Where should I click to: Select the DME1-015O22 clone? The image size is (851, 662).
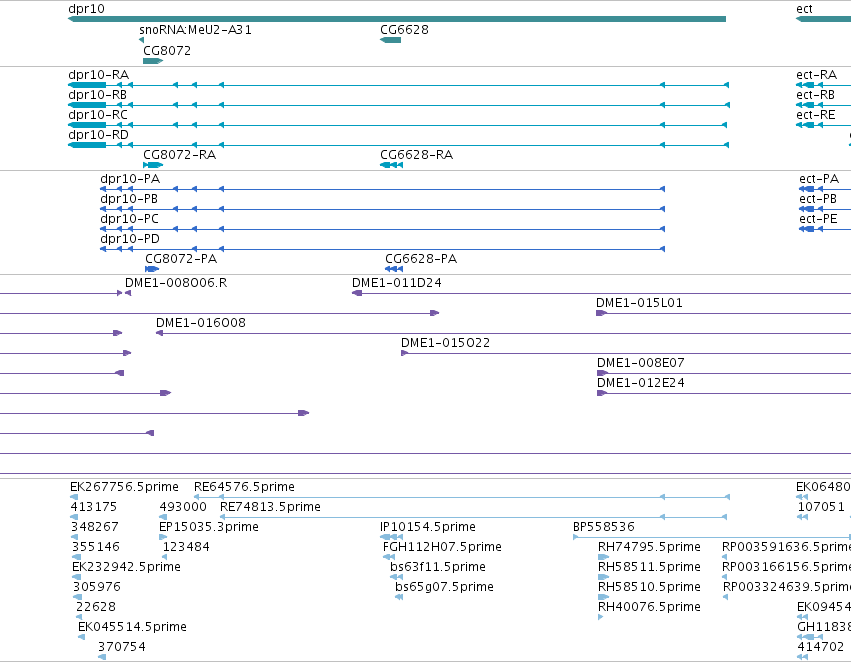tap(626, 353)
